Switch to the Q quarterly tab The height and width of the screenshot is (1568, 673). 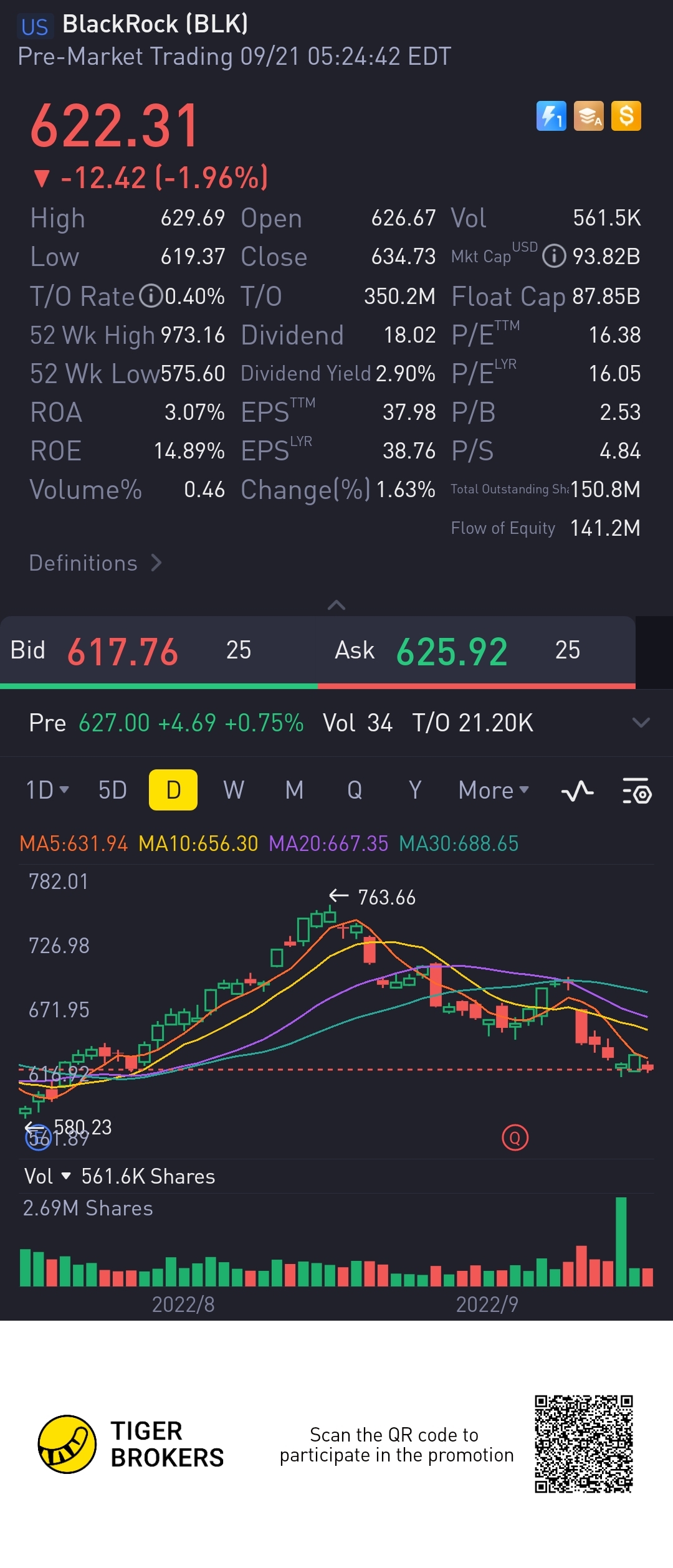(355, 790)
